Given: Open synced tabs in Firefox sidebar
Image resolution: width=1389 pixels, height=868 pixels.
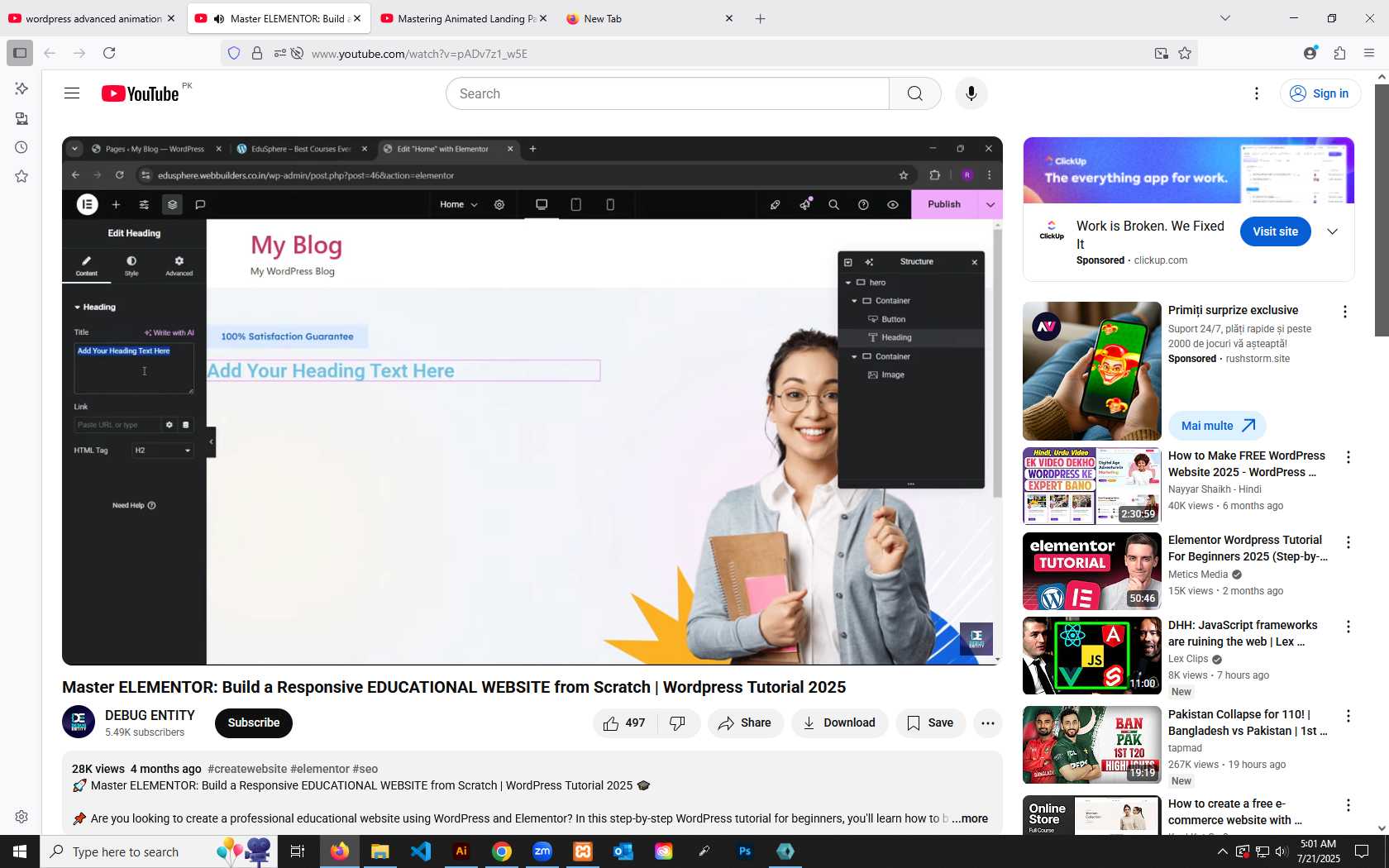Looking at the screenshot, I should (x=21, y=118).
